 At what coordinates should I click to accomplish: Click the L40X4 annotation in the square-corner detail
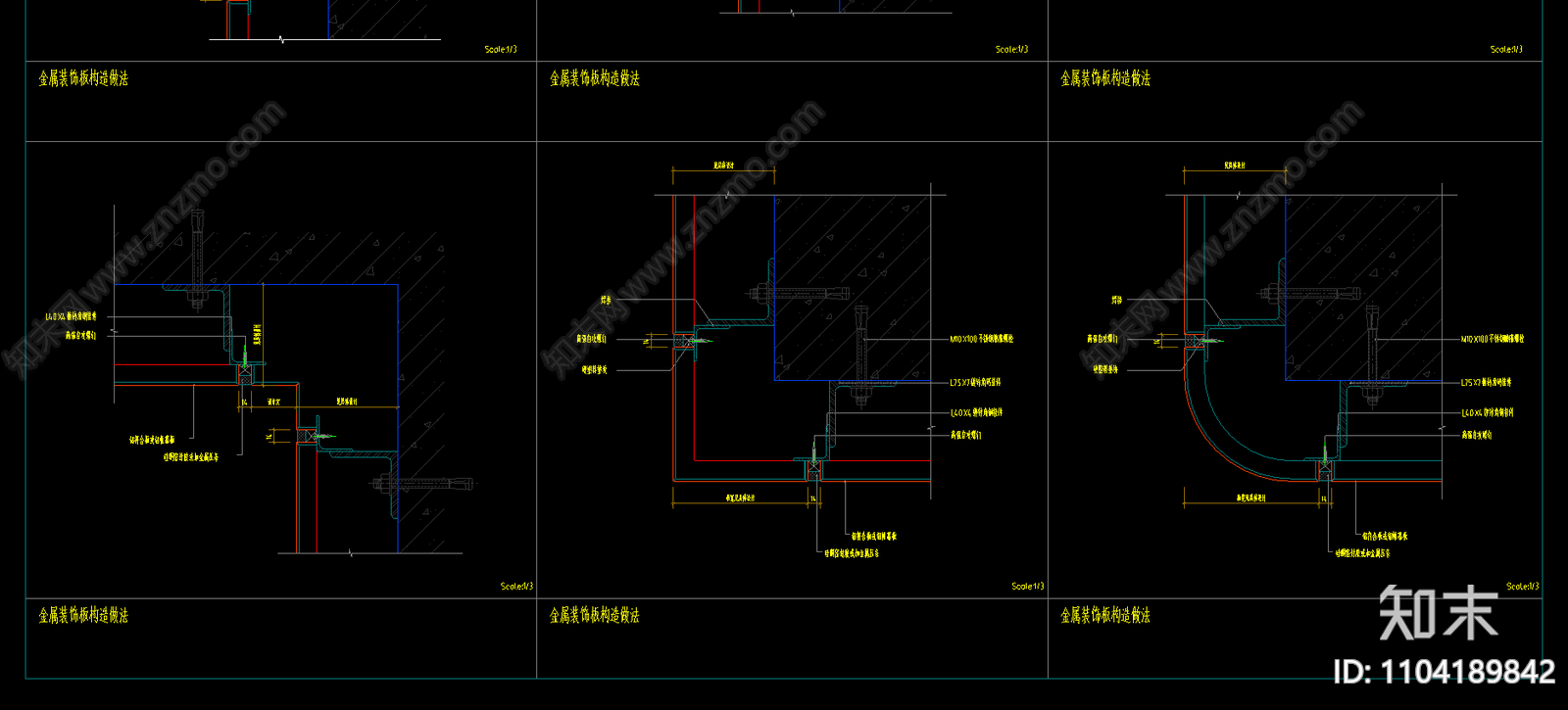976,413
